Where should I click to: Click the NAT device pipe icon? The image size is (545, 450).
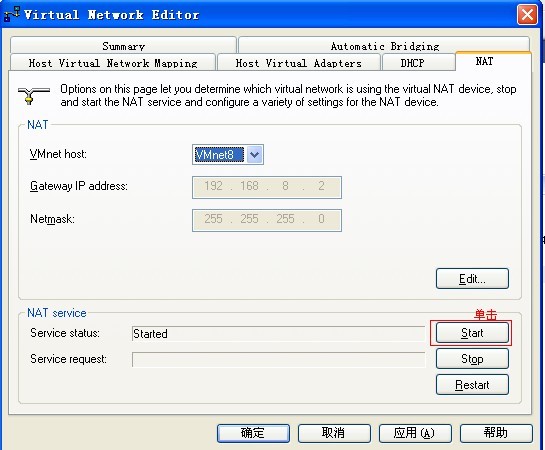(34, 96)
